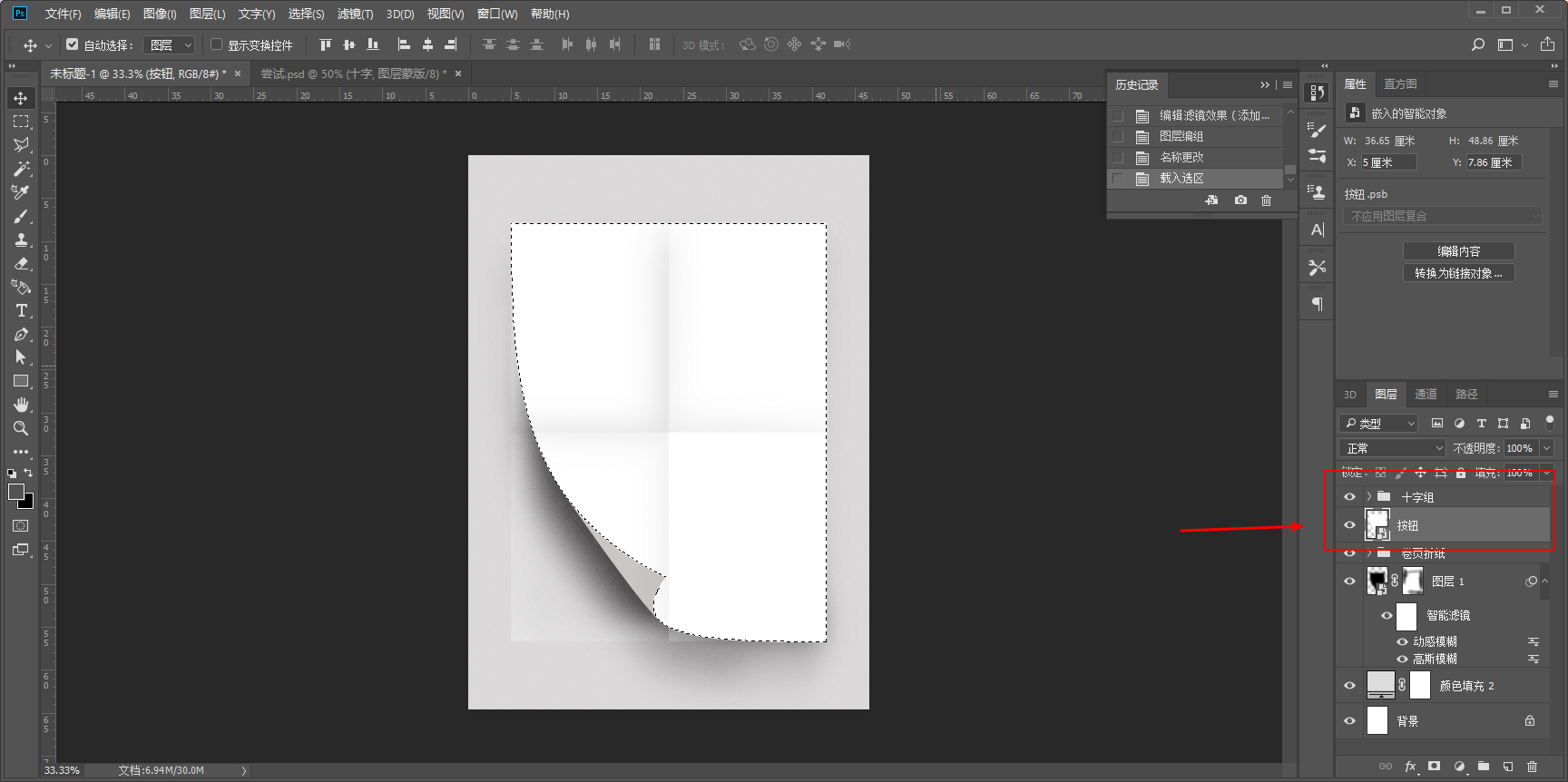Click the foreground color swatch
The width and height of the screenshot is (1568, 782).
[15, 491]
